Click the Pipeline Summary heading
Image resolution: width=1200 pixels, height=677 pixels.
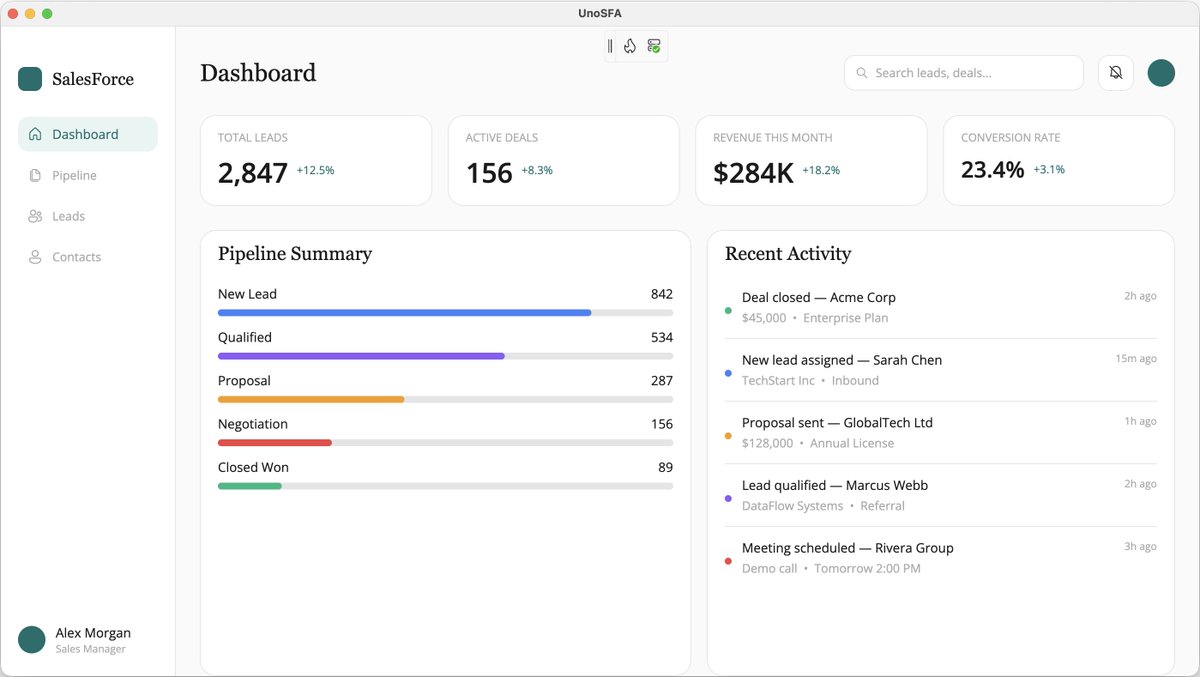(295, 254)
